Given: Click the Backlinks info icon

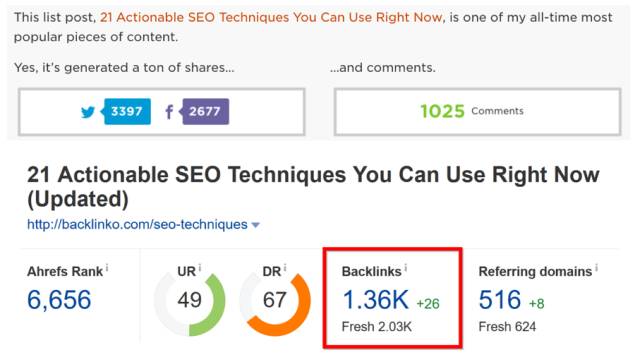Looking at the screenshot, I should point(406,268).
